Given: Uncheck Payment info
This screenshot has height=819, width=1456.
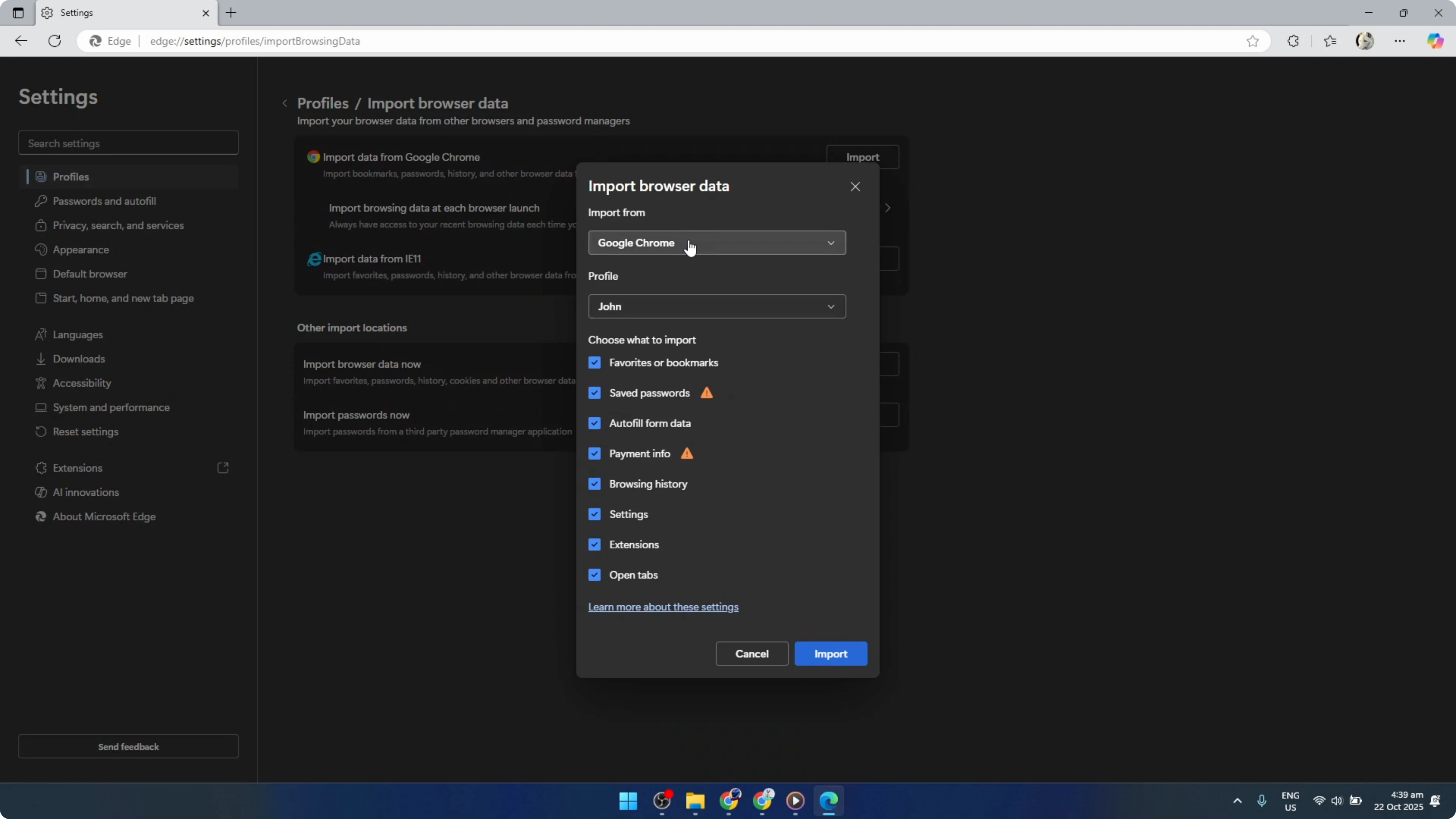Looking at the screenshot, I should pyautogui.click(x=595, y=453).
